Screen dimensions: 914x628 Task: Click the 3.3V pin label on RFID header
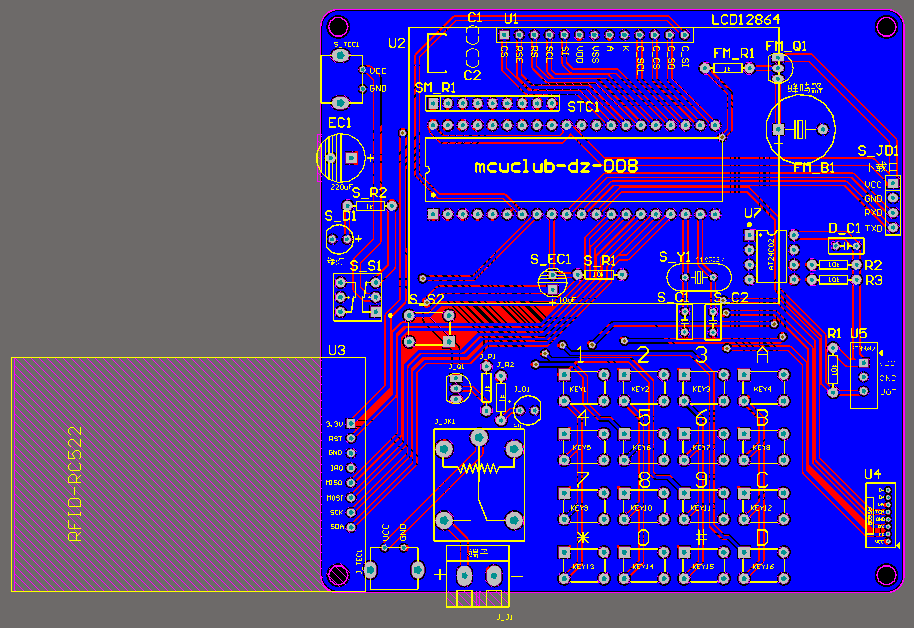[x=335, y=424]
